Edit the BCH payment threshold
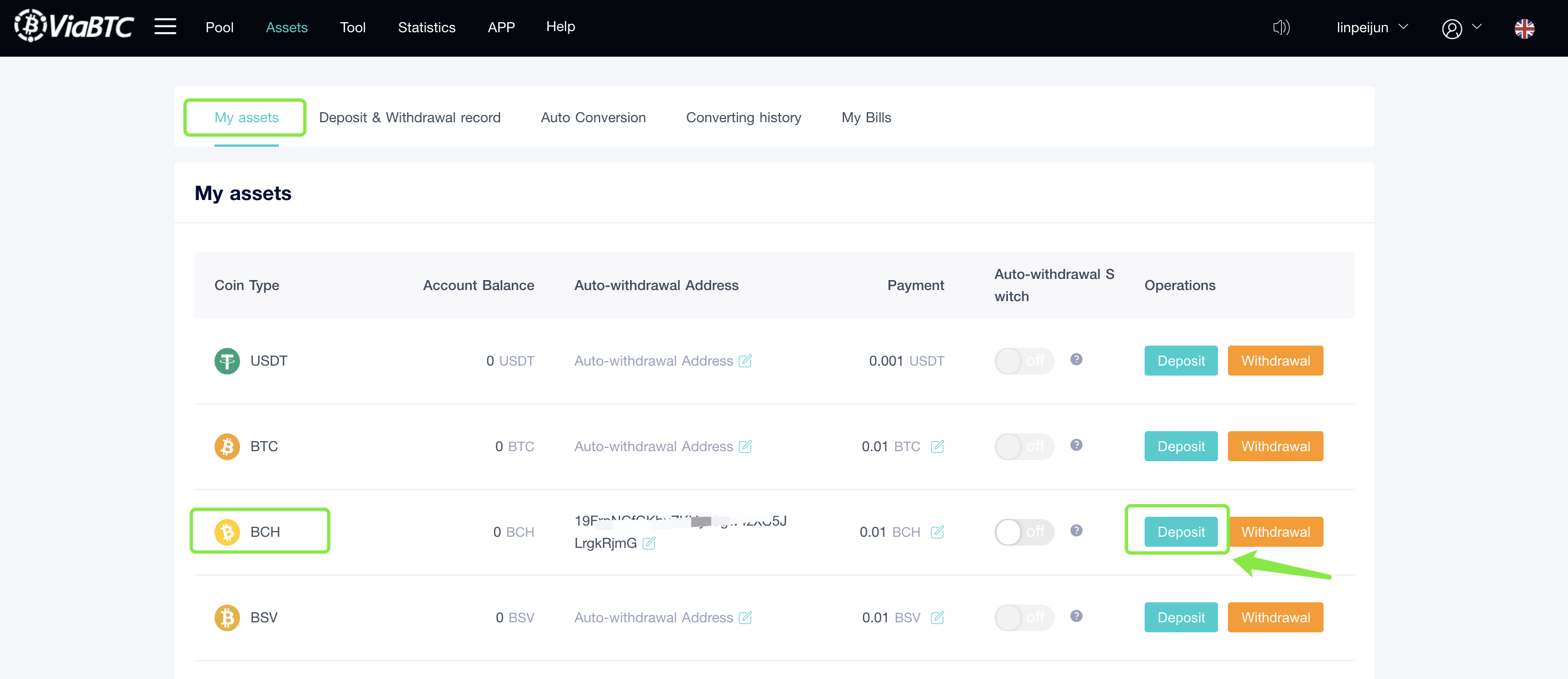 pos(937,532)
